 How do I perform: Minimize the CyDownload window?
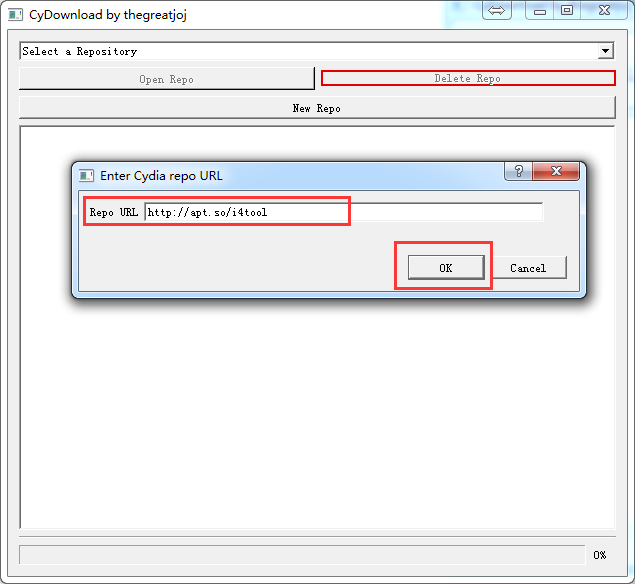pos(540,10)
